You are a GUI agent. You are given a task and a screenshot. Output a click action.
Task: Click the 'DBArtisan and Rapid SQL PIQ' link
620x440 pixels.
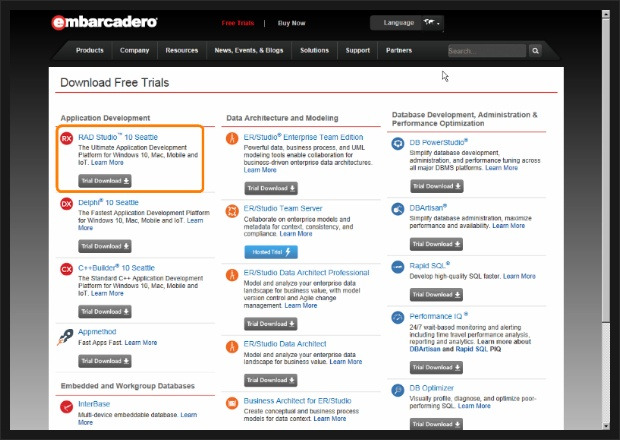[455, 349]
